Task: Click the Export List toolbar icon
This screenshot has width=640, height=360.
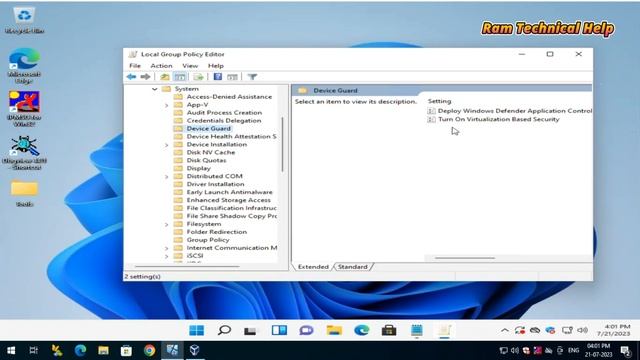Action: (198, 77)
